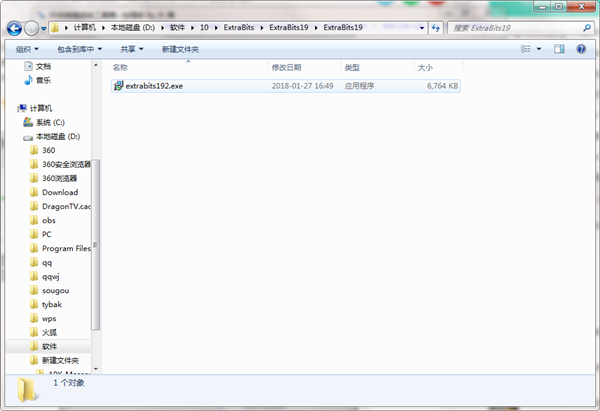Open help with the question mark icon

581,49
